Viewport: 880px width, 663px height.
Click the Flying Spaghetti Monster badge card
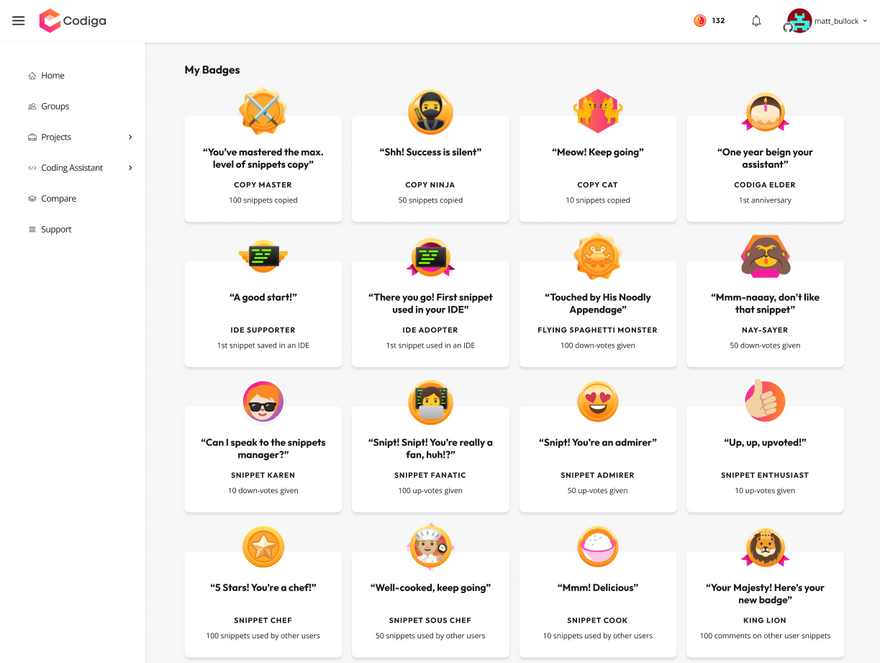pos(597,315)
